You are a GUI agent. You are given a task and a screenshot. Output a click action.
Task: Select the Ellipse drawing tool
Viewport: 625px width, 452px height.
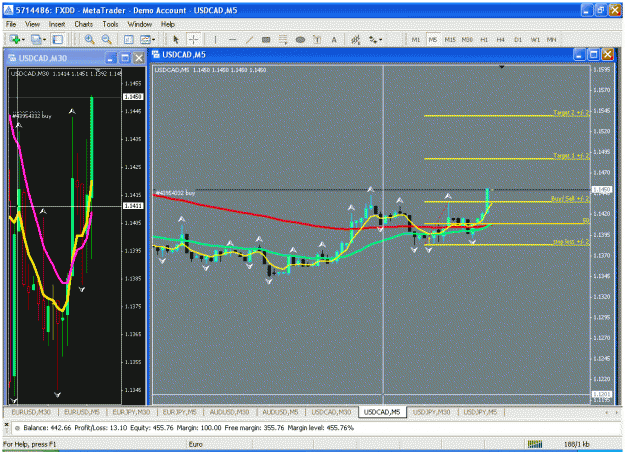click(x=300, y=39)
